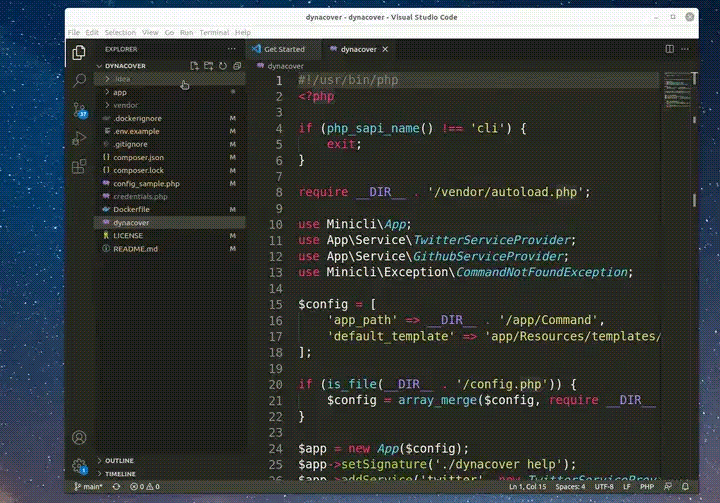Viewport: 720px width, 503px height.
Task: Open credentials.php file
Action: click(x=170, y=197)
